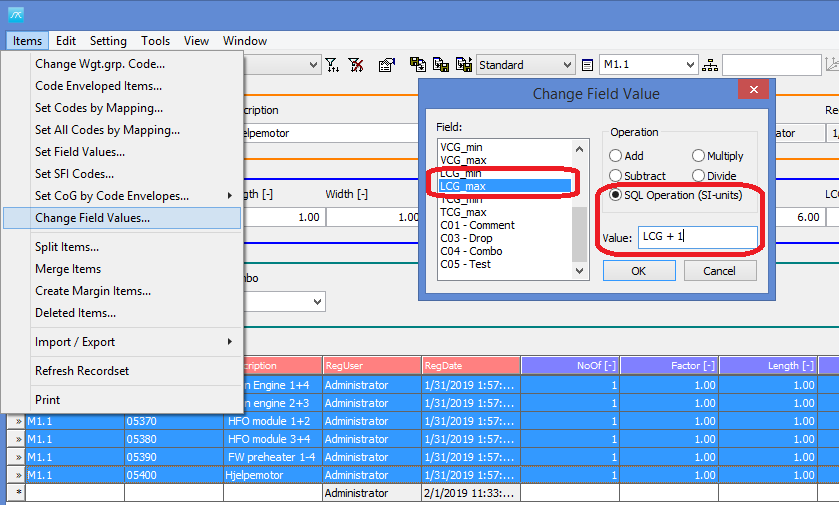Click the first save layout icon
The image size is (839, 505).
point(418,65)
